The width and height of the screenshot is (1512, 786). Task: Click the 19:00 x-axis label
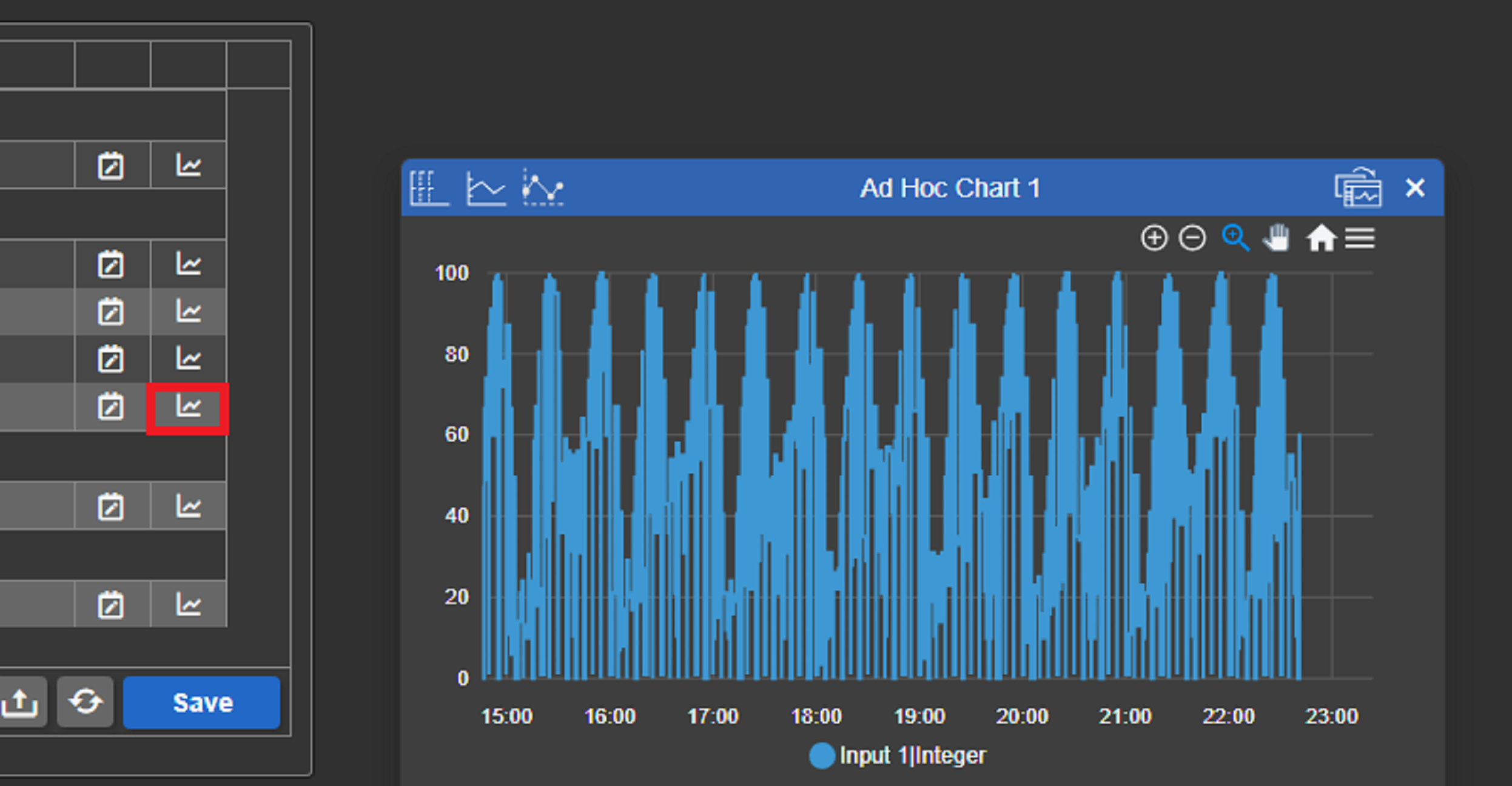pyautogui.click(x=919, y=716)
